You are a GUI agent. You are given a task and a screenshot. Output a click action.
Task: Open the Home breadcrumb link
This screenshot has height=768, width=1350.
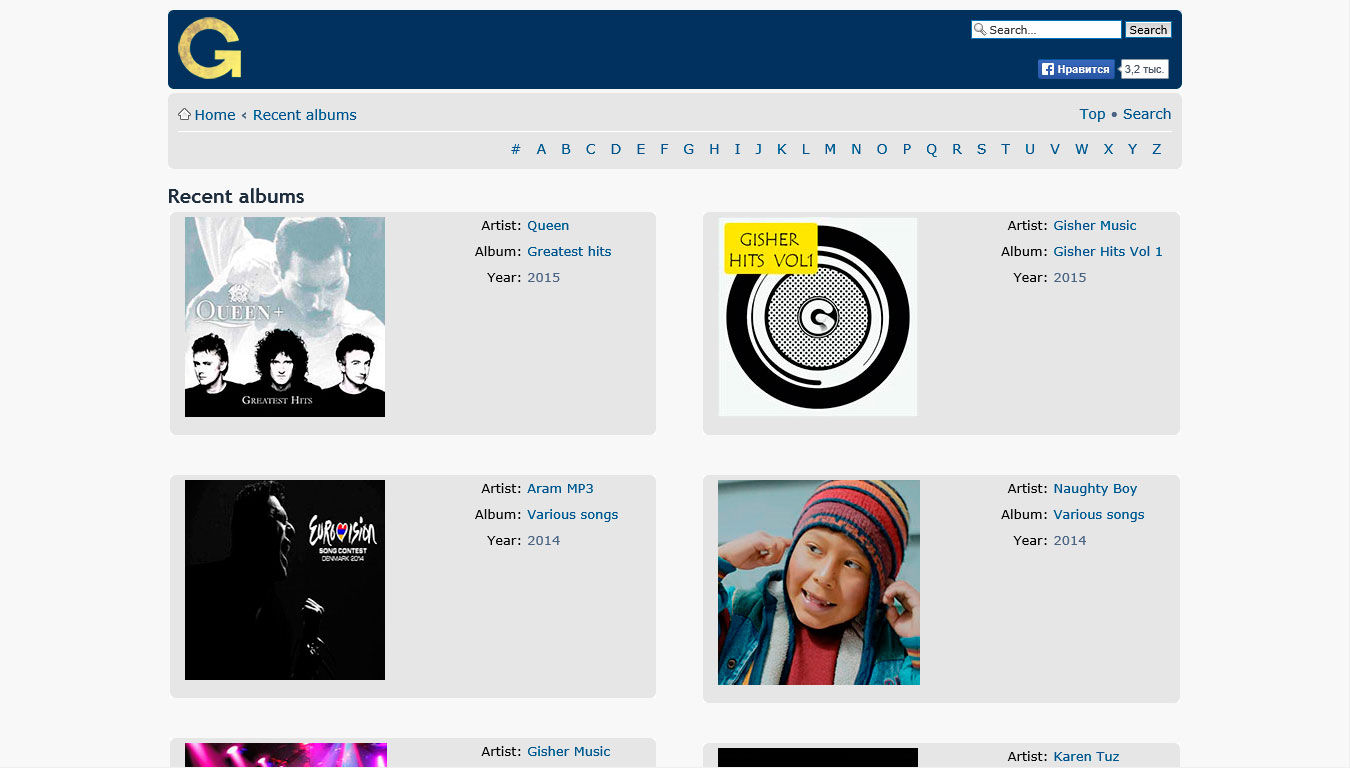click(x=215, y=115)
